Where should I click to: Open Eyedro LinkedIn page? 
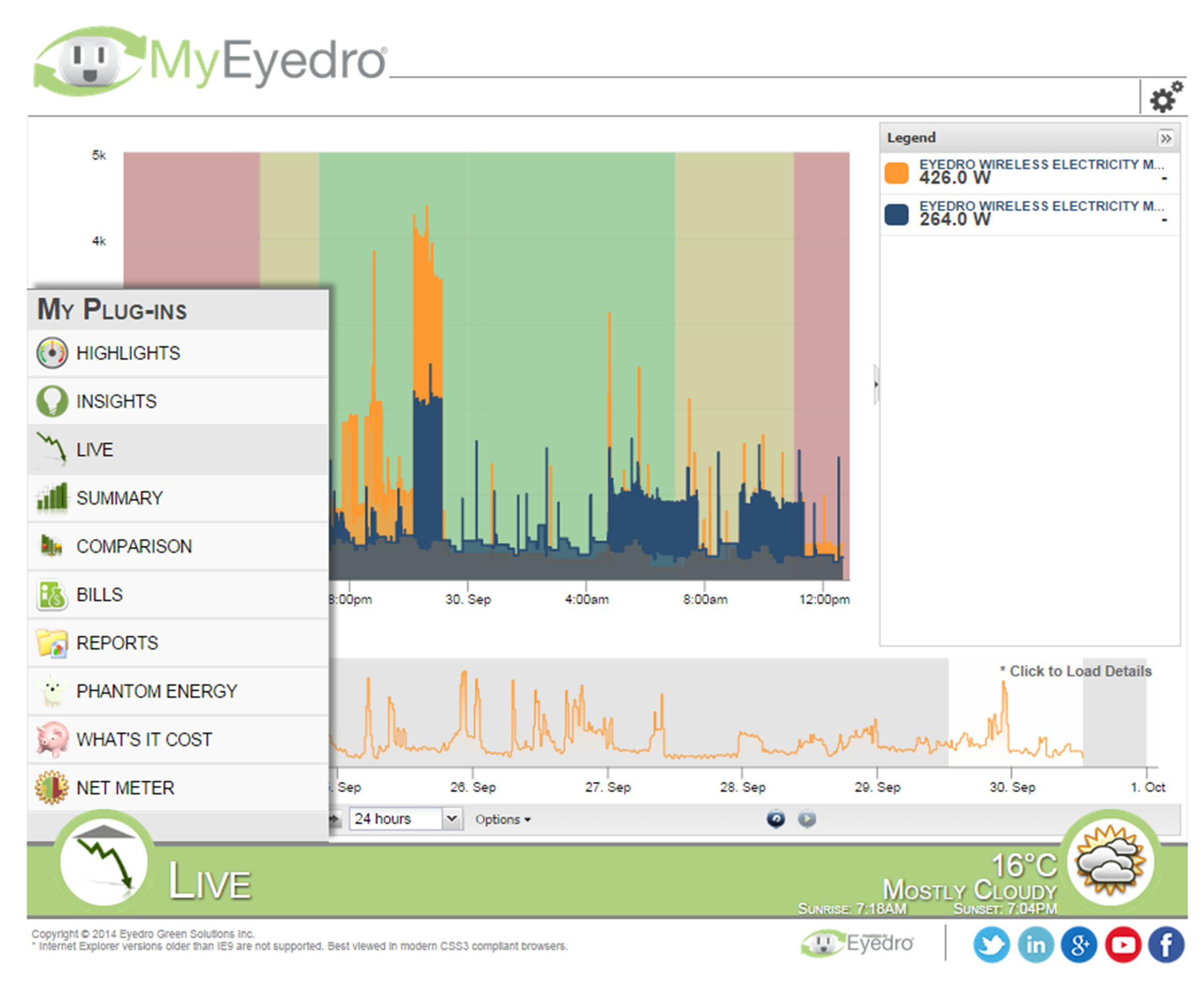coord(1035,945)
